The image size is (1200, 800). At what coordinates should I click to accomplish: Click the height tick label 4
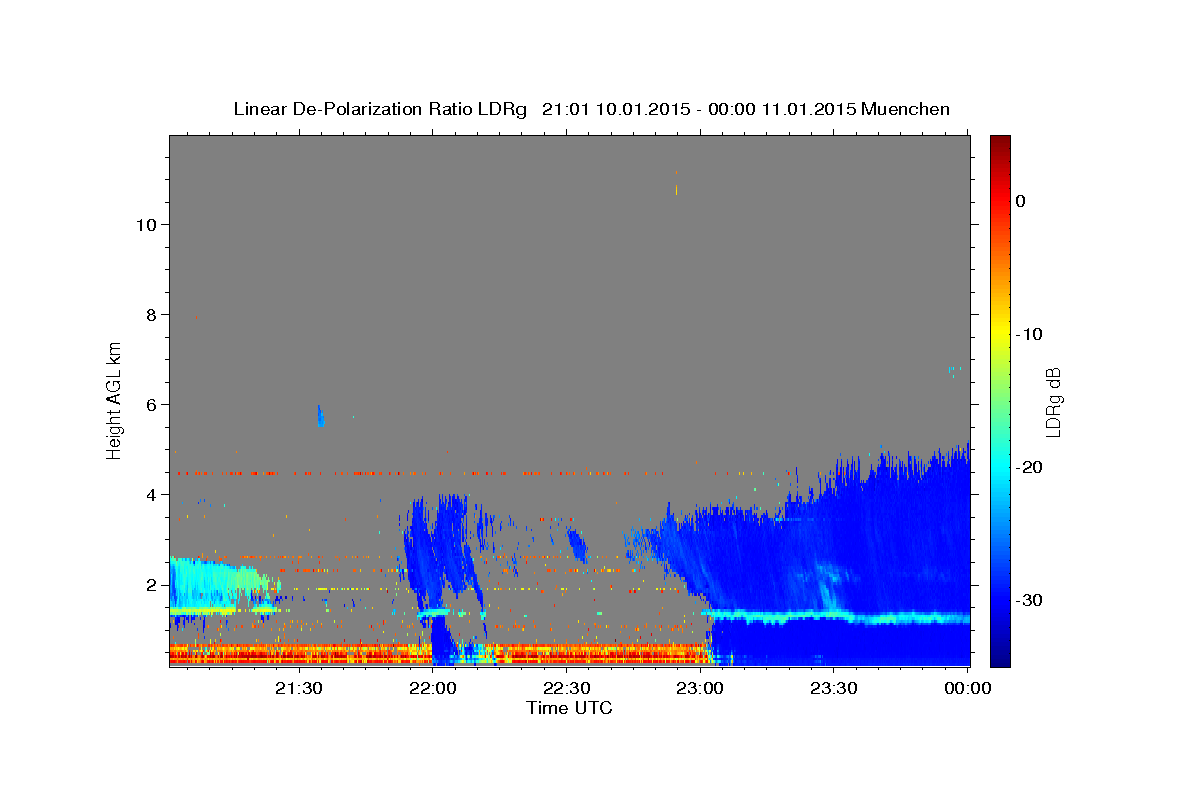(x=150, y=494)
